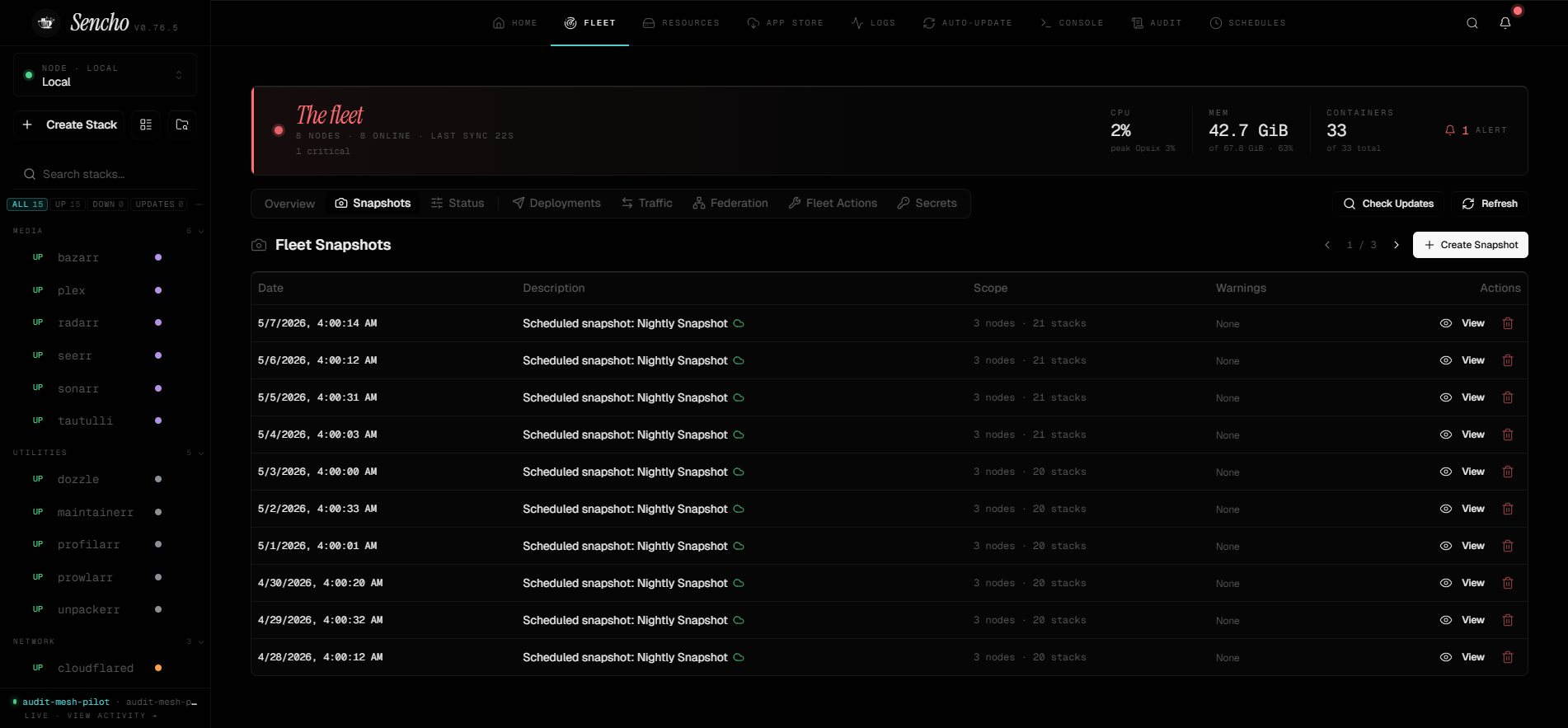Open the Resources navigation item
The width and height of the screenshot is (1568, 728).
click(681, 23)
